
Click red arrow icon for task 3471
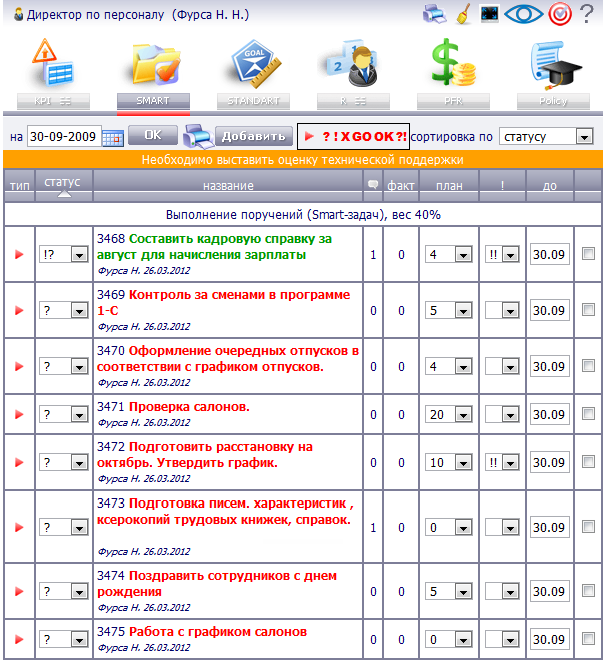click(x=19, y=415)
